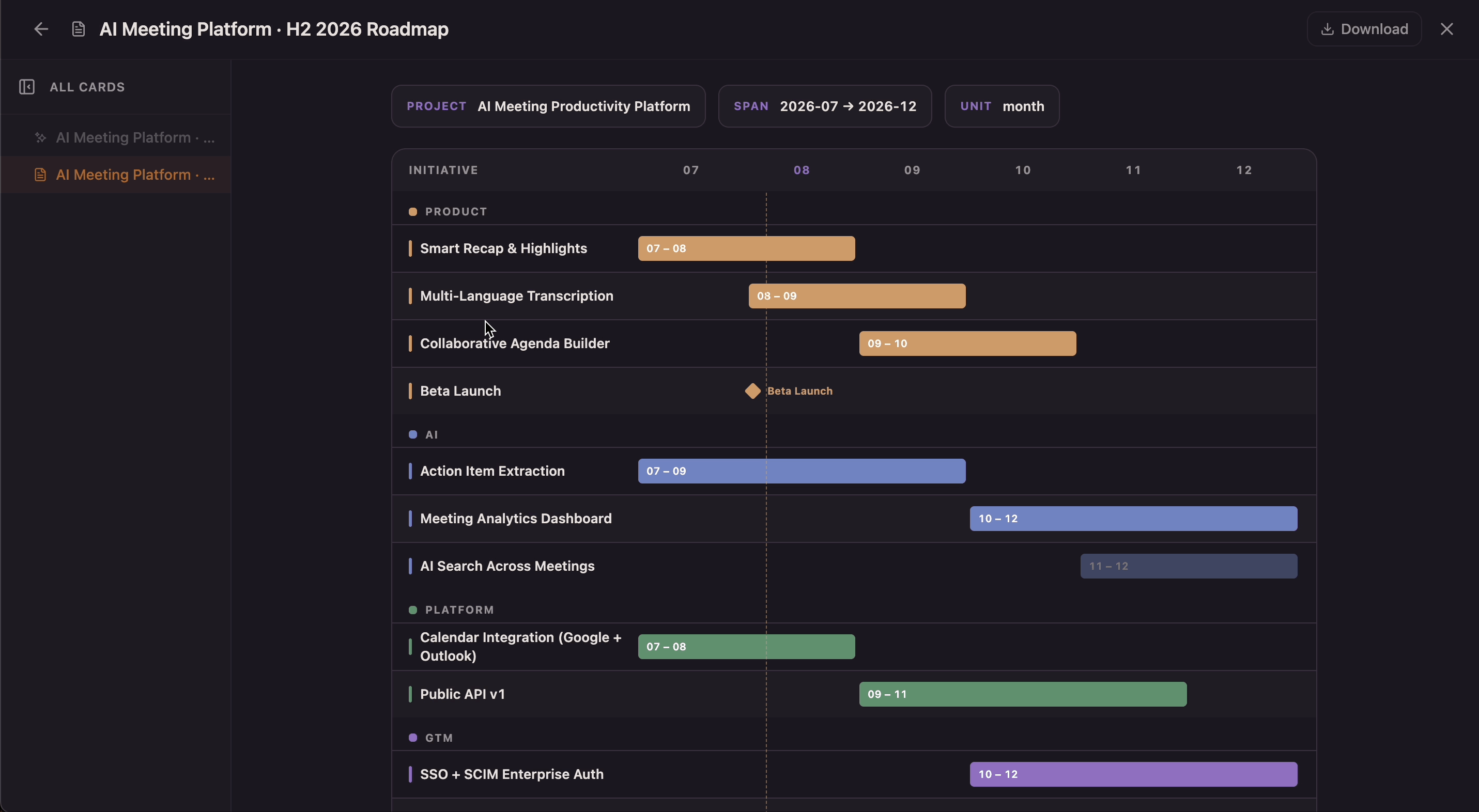Select Smart Recap & Highlights initiative
The image size is (1479, 812).
(x=503, y=248)
